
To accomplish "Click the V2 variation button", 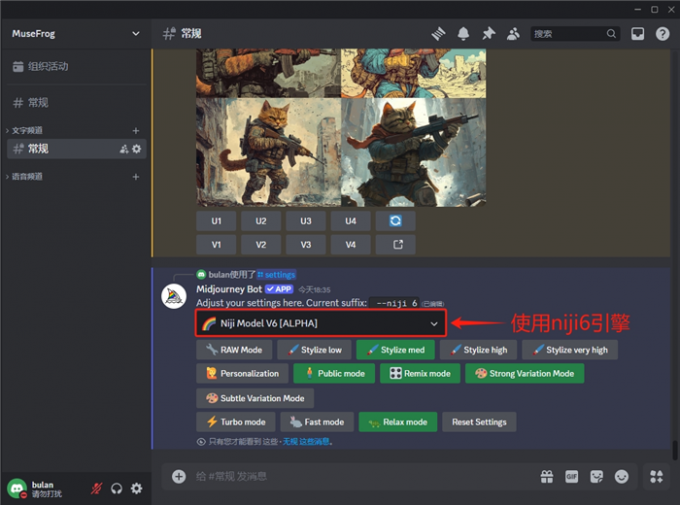I will tap(261, 245).
